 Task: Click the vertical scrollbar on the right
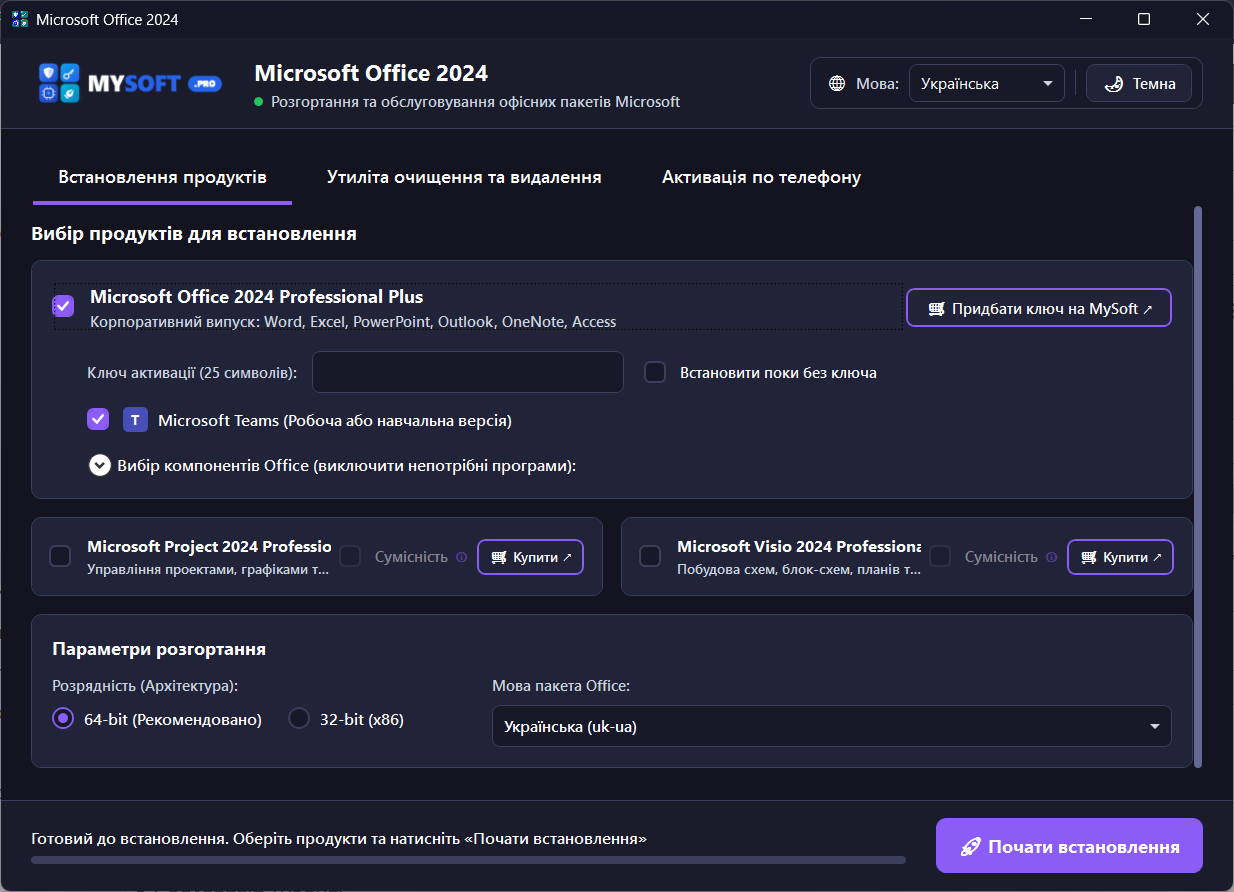point(1198,486)
